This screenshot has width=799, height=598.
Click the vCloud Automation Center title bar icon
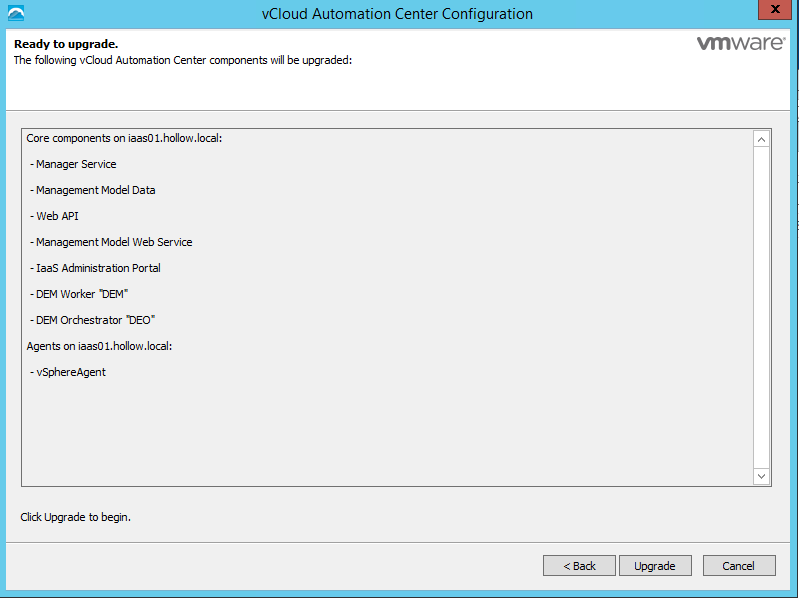click(x=15, y=14)
